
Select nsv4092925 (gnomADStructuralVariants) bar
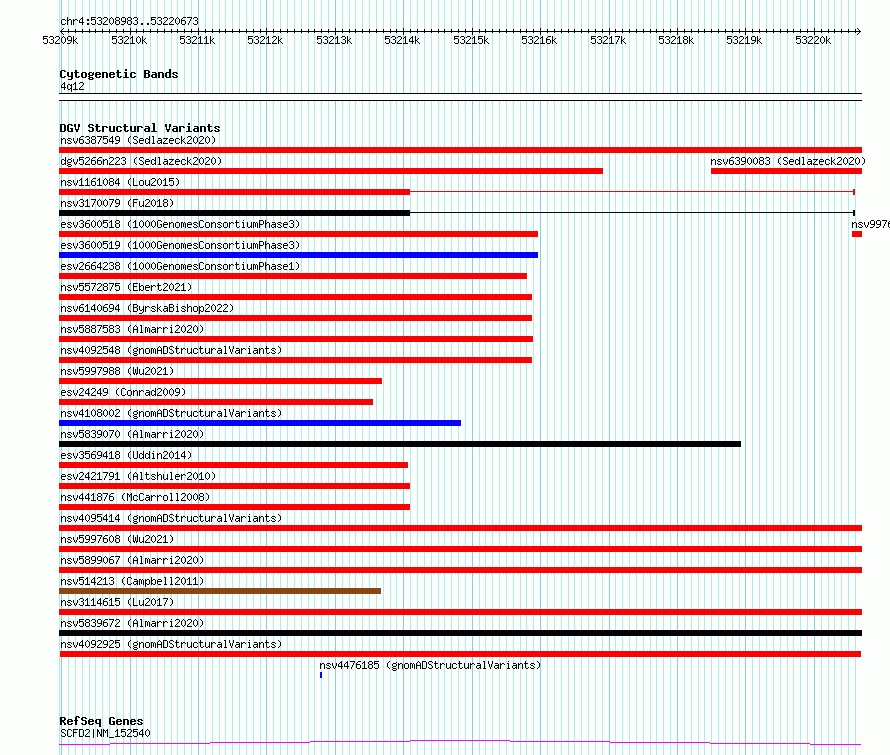(x=460, y=654)
